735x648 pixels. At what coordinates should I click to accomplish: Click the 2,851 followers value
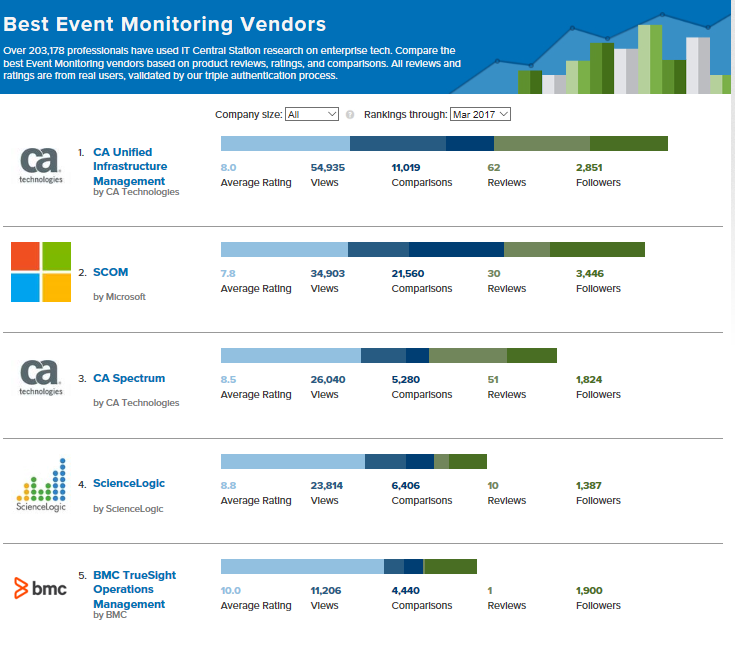coord(589,167)
